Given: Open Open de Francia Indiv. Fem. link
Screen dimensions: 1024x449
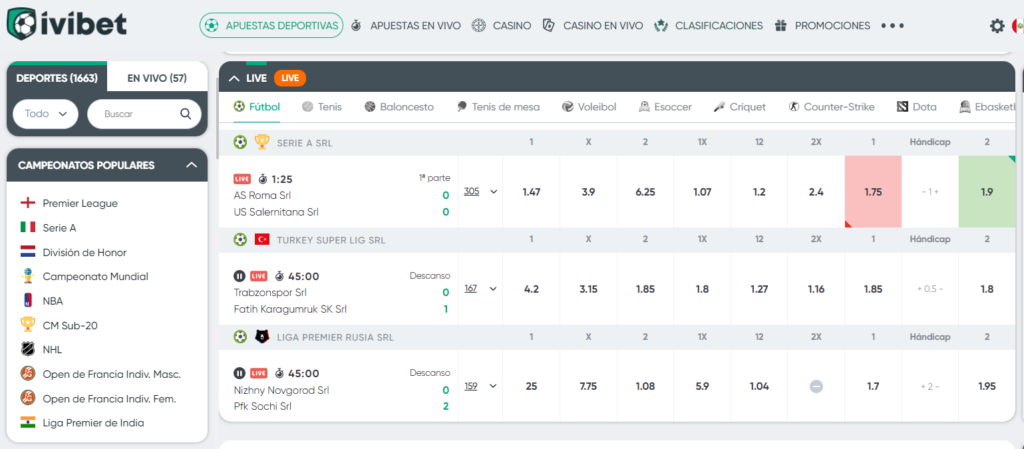Looking at the screenshot, I should click(110, 398).
